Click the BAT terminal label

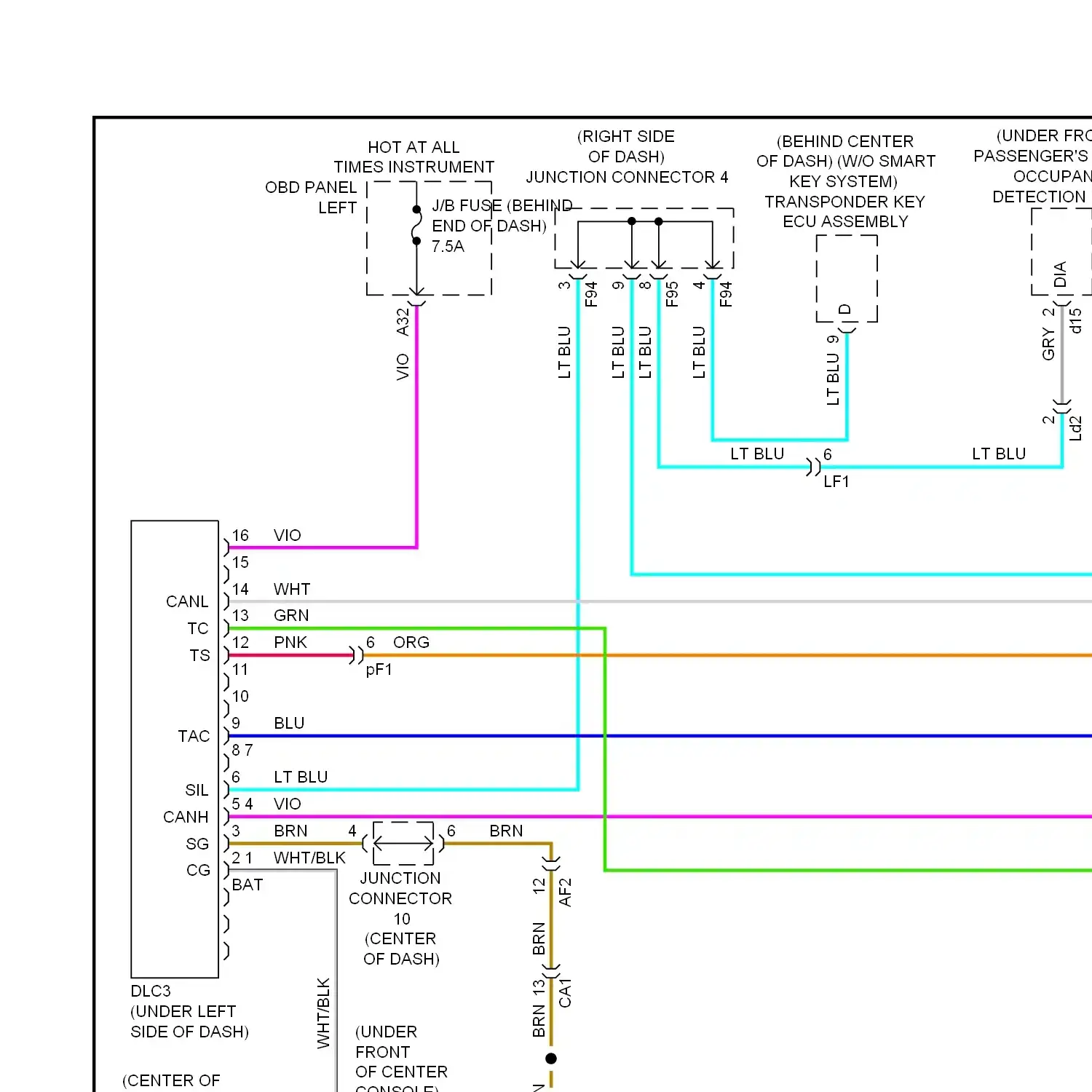pyautogui.click(x=248, y=885)
